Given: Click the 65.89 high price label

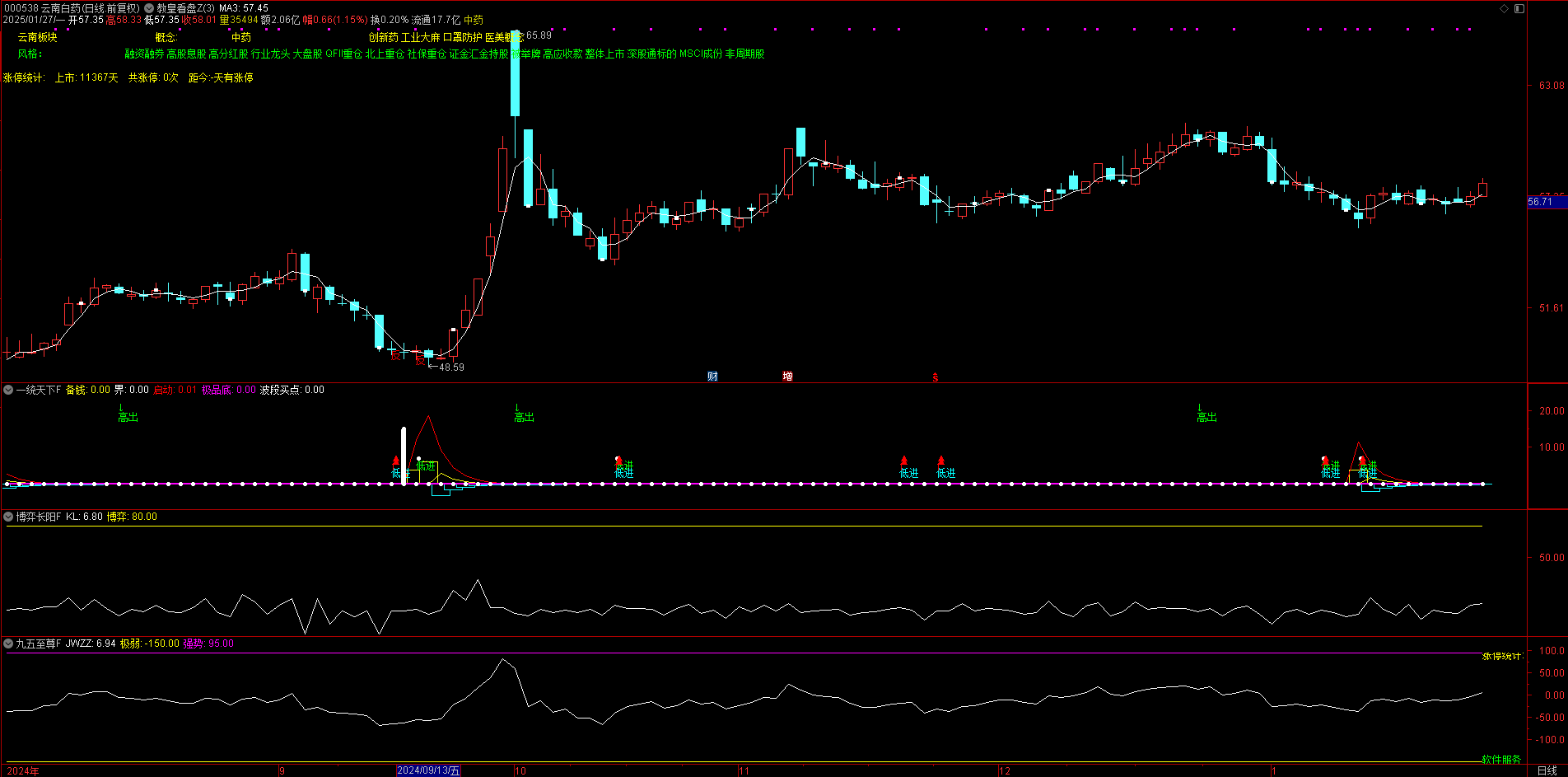Looking at the screenshot, I should (x=539, y=35).
